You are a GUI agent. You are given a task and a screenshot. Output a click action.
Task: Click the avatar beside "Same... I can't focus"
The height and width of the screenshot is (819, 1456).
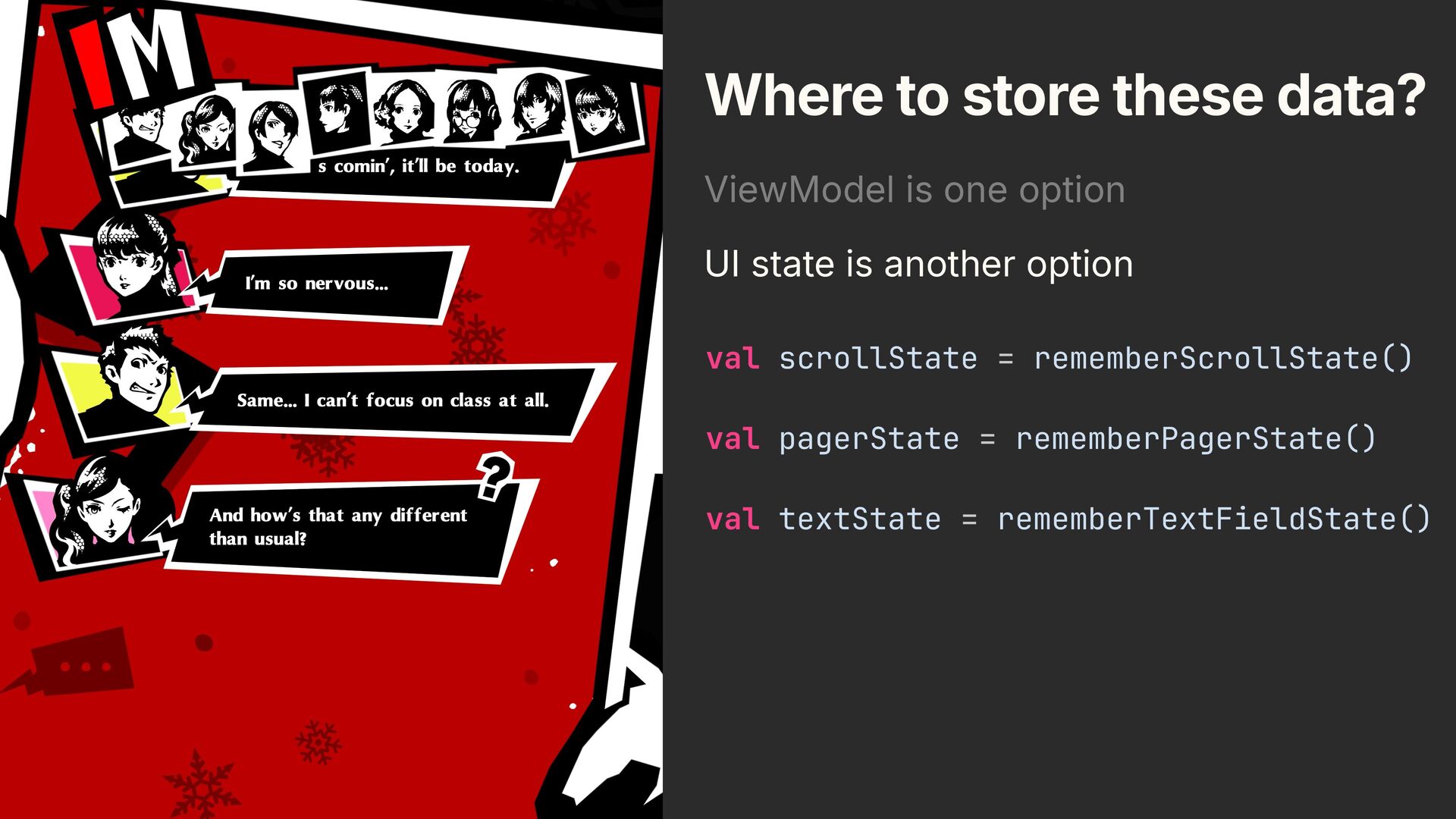click(x=136, y=379)
